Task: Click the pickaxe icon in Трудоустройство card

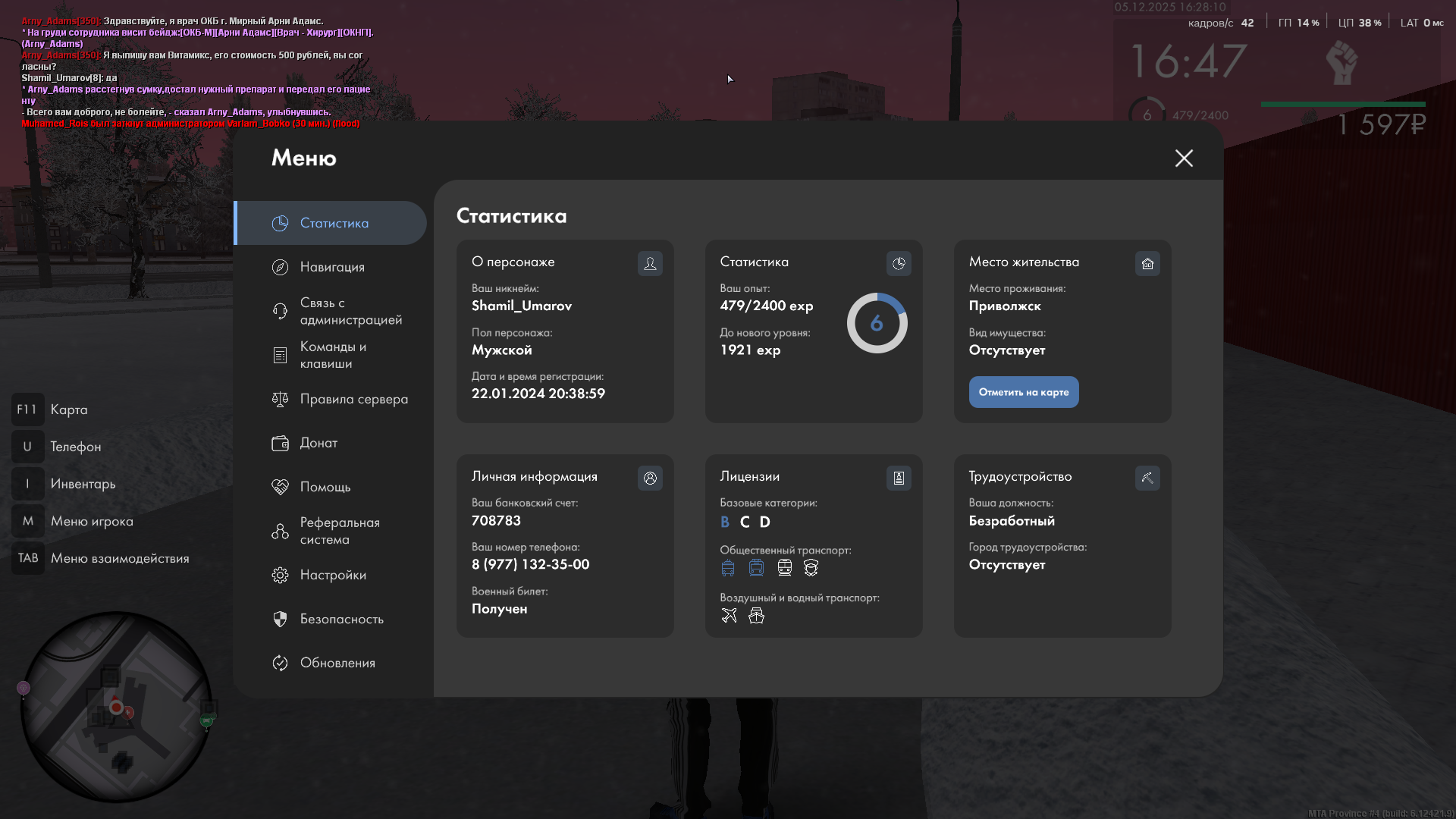Action: click(1147, 478)
